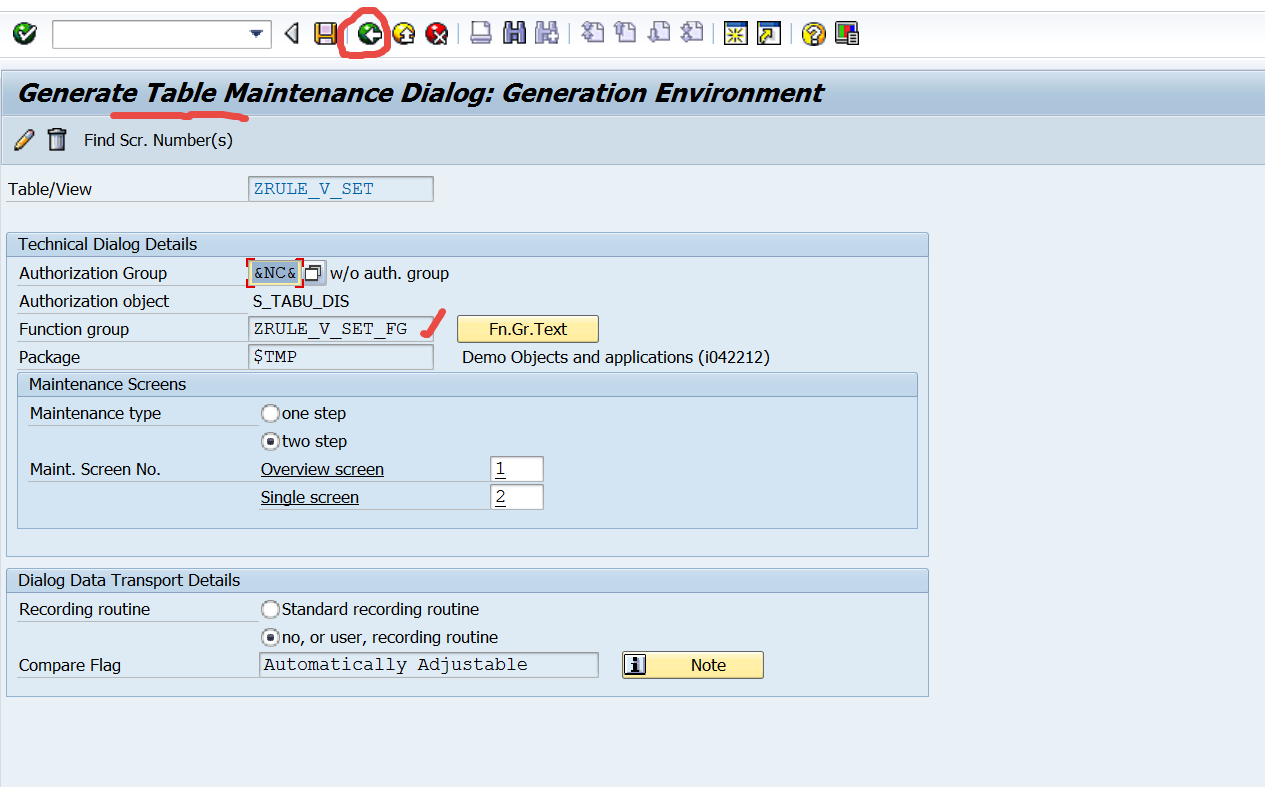Open the Compare Flag field Automatically Adjustable
The image size is (1265, 787).
point(429,665)
